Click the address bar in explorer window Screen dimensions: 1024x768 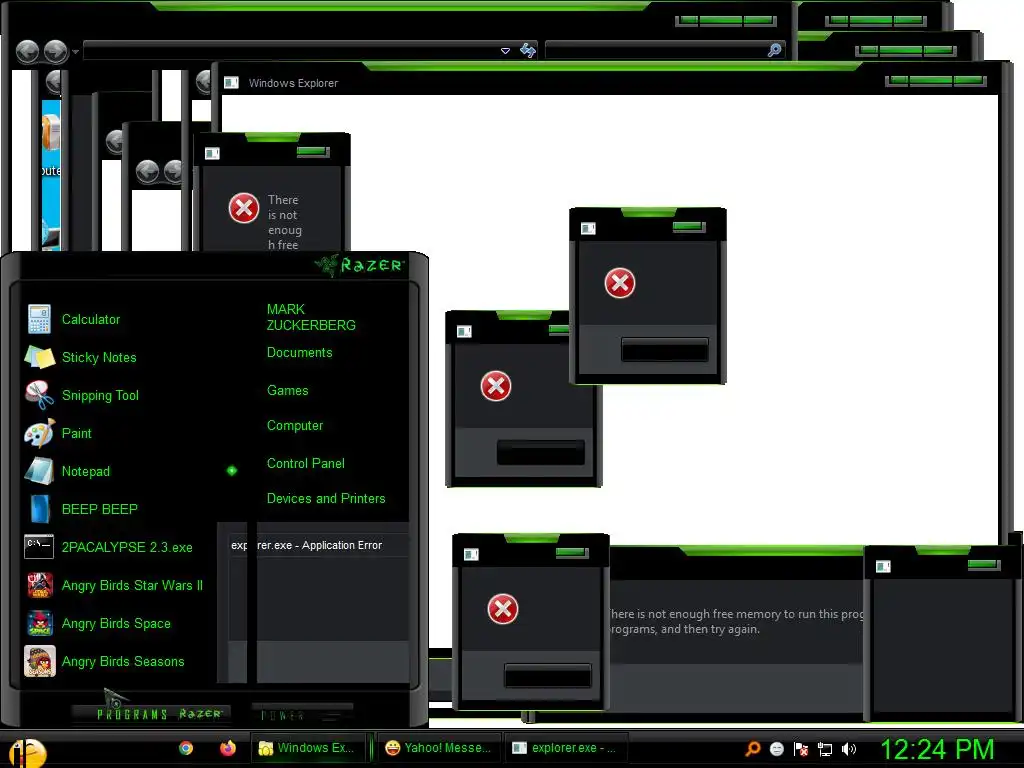[291, 50]
